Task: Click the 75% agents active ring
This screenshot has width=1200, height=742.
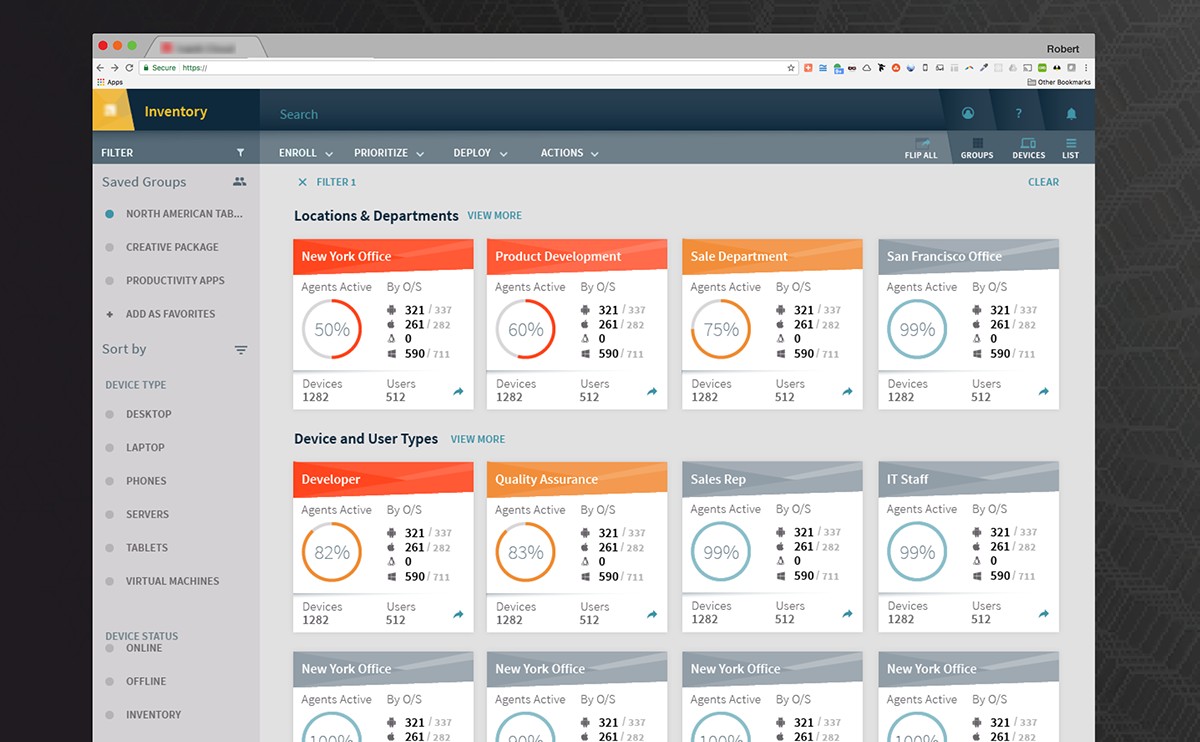Action: click(x=721, y=330)
